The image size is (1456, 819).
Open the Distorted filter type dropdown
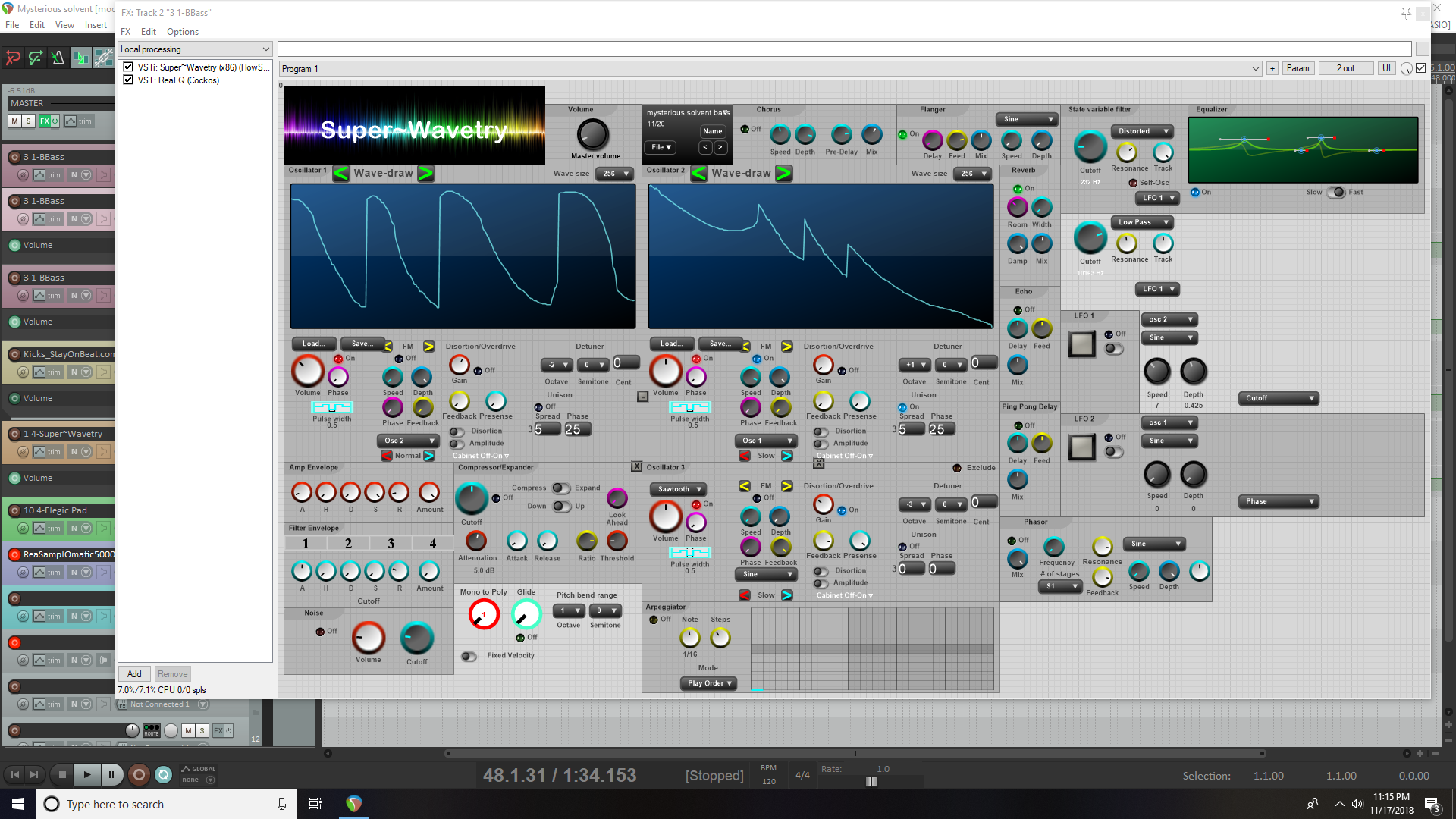tap(1142, 131)
